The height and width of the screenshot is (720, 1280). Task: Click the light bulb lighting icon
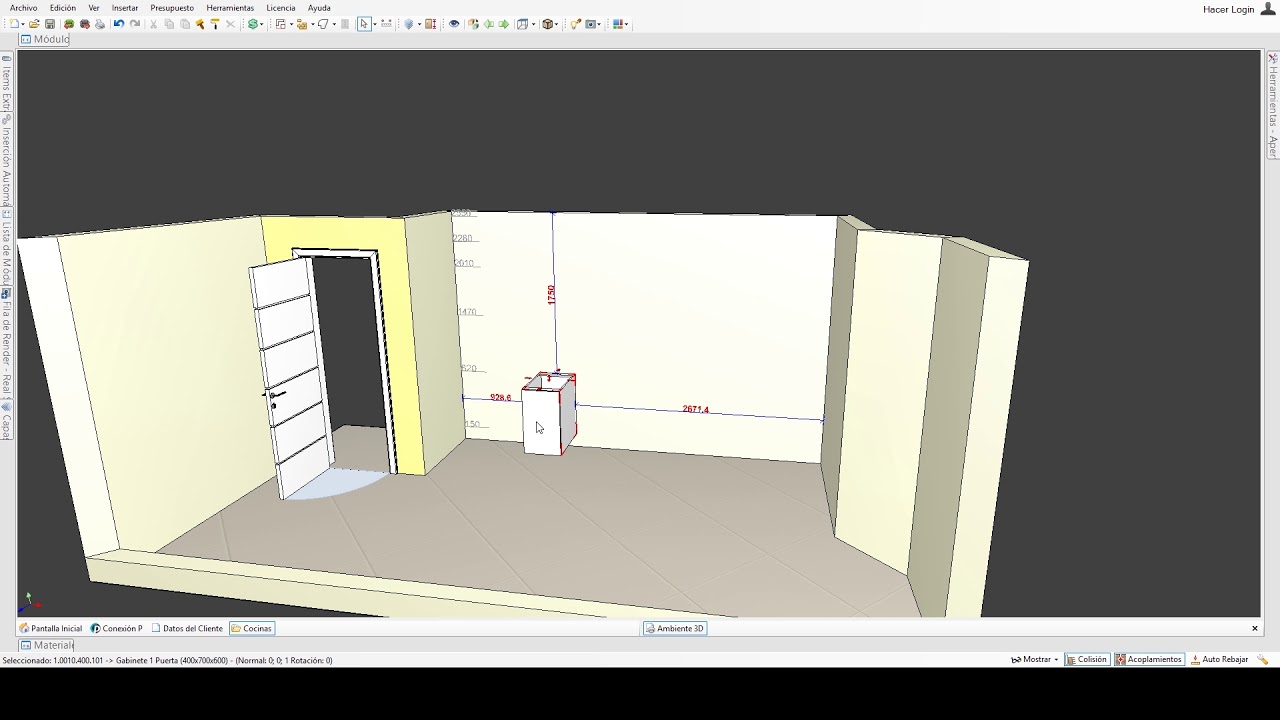click(x=575, y=24)
